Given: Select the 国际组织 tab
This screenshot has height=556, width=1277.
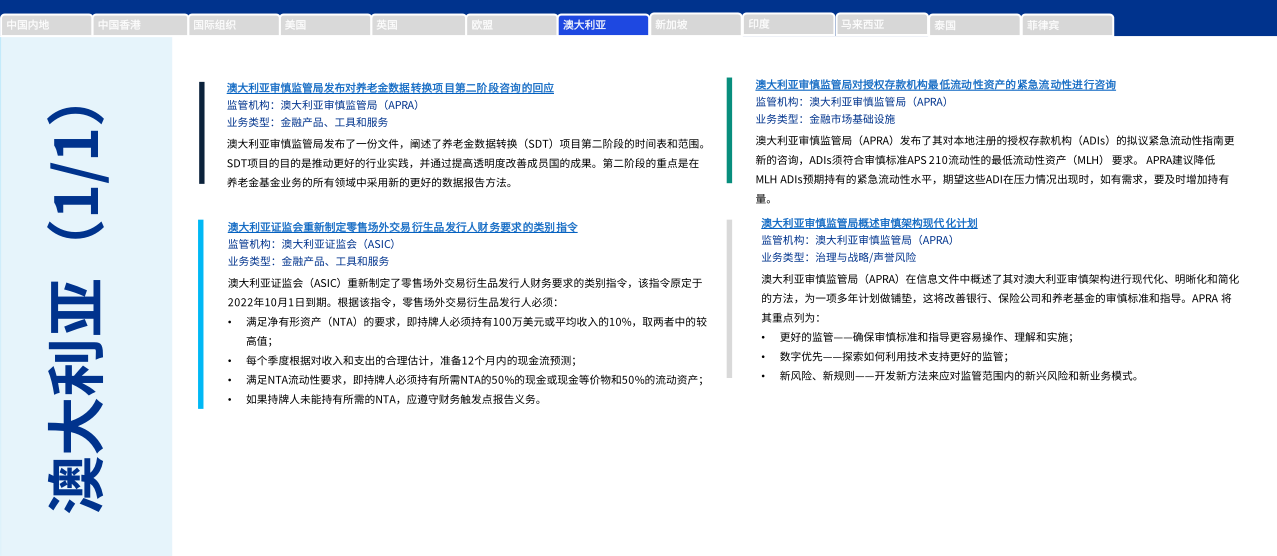Looking at the screenshot, I should 233,25.
